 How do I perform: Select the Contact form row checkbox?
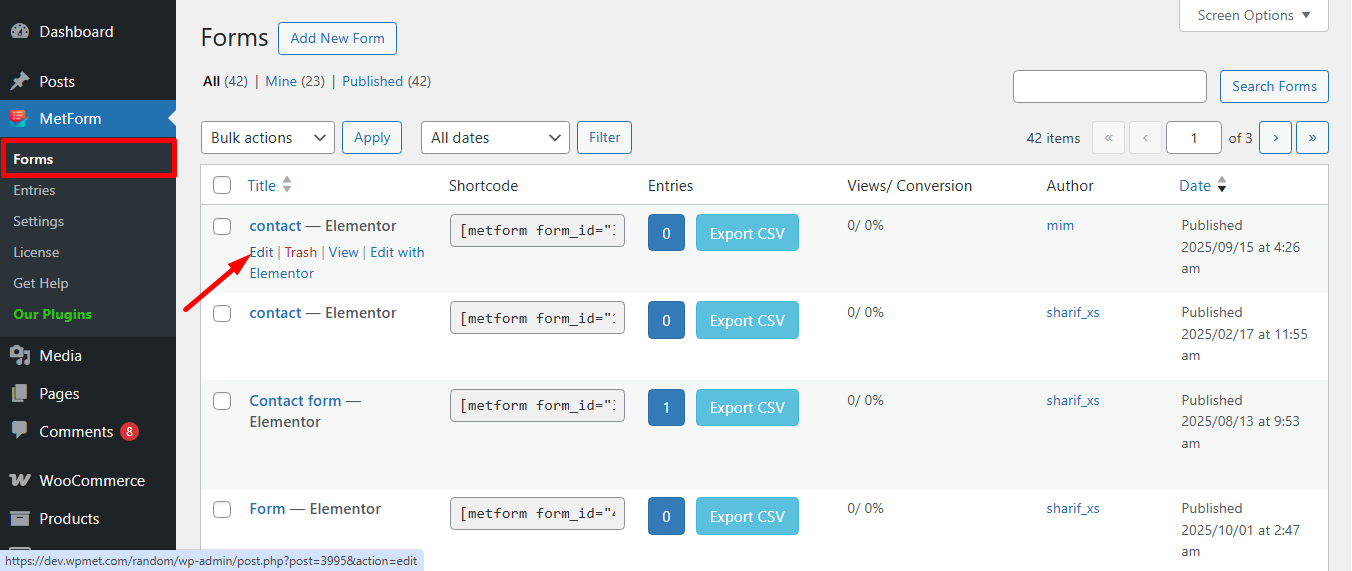tap(222, 401)
